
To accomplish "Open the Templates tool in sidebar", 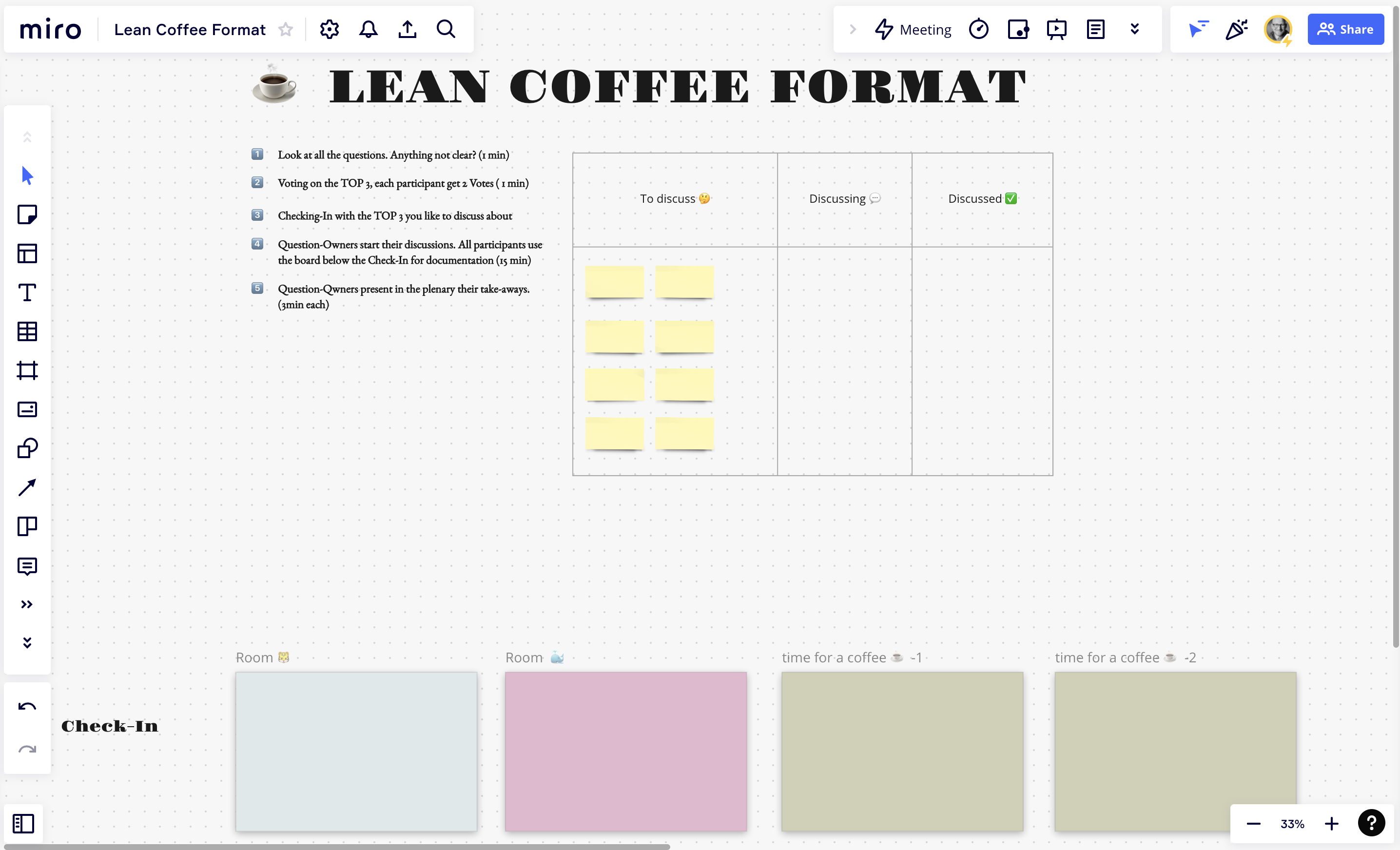I will coord(27,253).
